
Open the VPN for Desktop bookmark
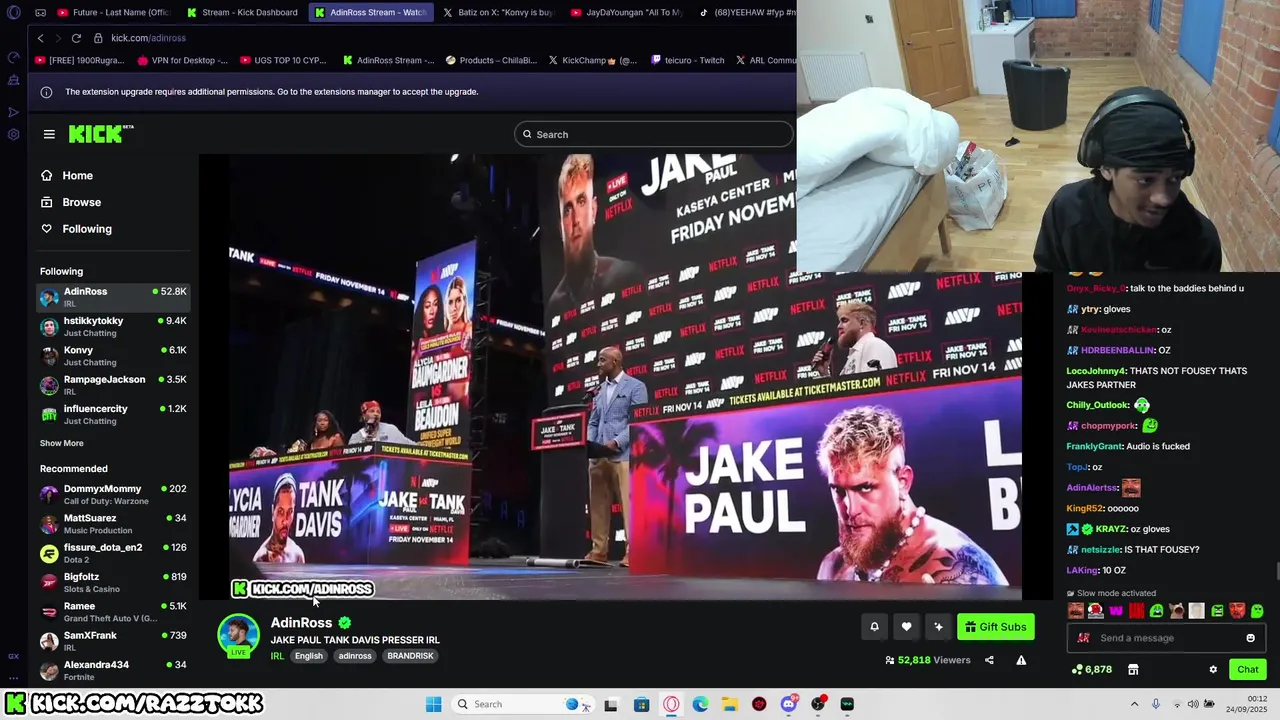tap(183, 60)
